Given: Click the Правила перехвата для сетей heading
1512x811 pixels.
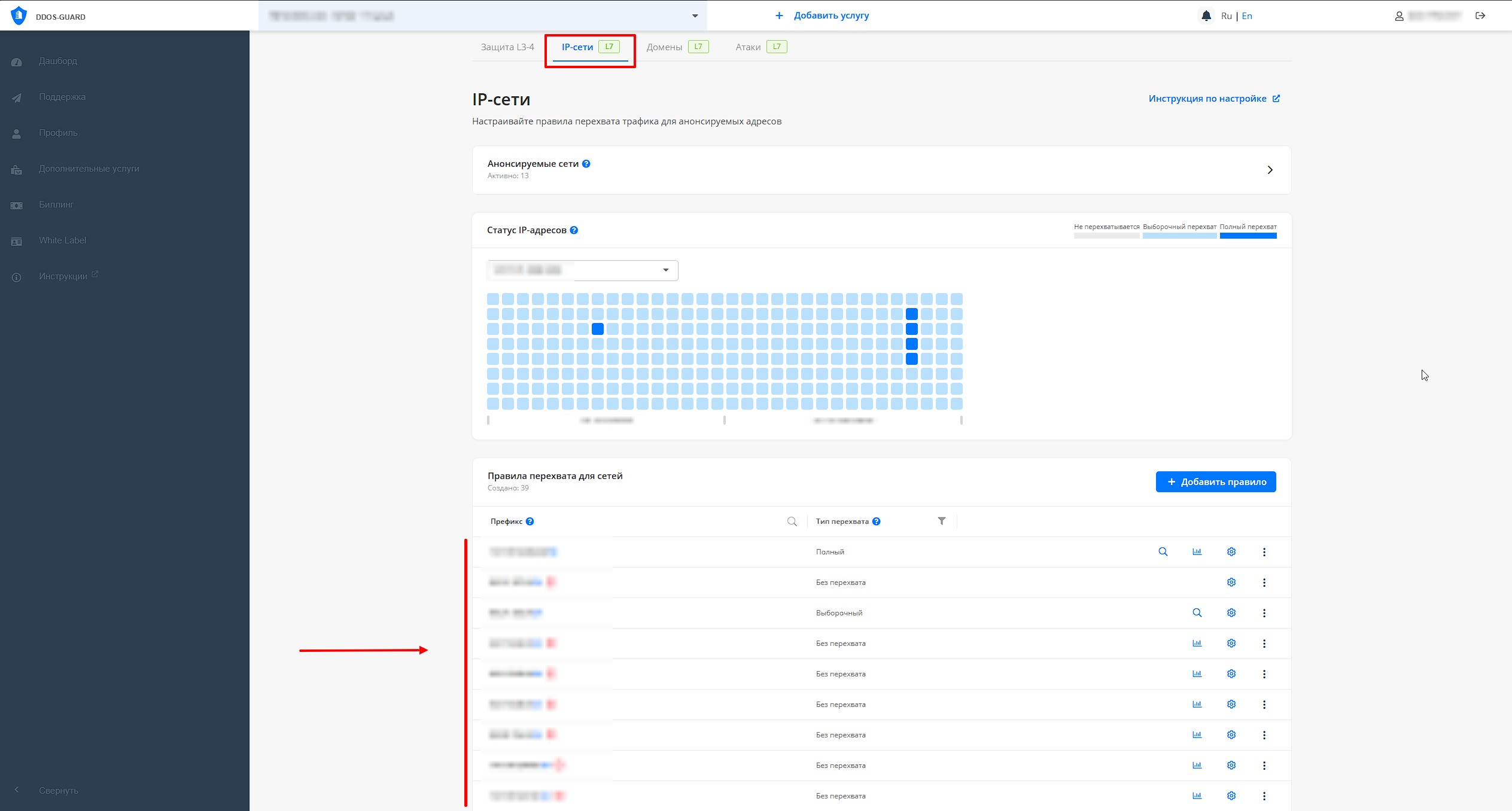Looking at the screenshot, I should 555,476.
